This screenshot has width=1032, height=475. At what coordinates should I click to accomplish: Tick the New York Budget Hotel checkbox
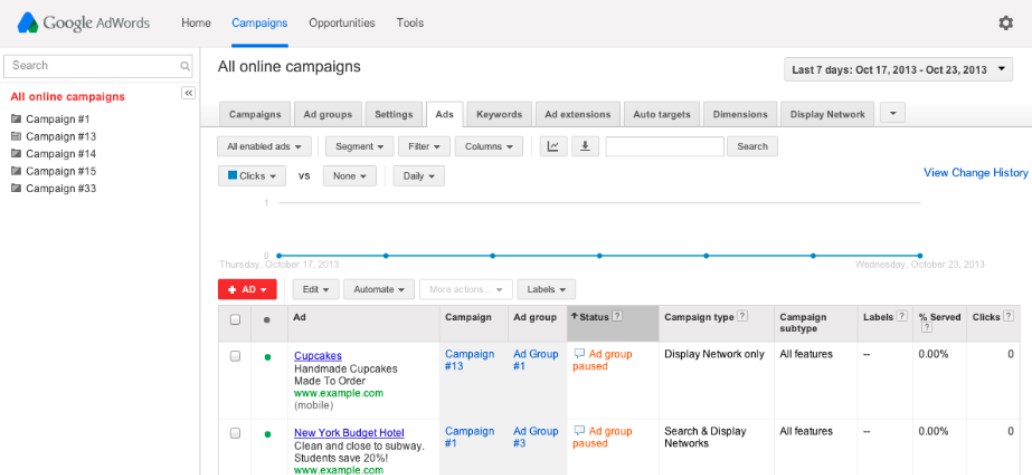pos(235,433)
